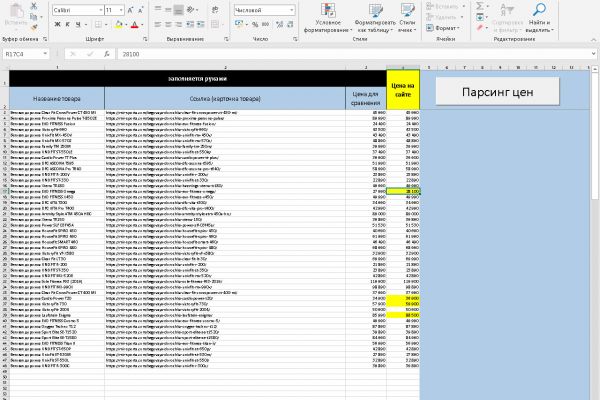
Task: Open the fill color dropdown arrow
Action: point(126,24)
